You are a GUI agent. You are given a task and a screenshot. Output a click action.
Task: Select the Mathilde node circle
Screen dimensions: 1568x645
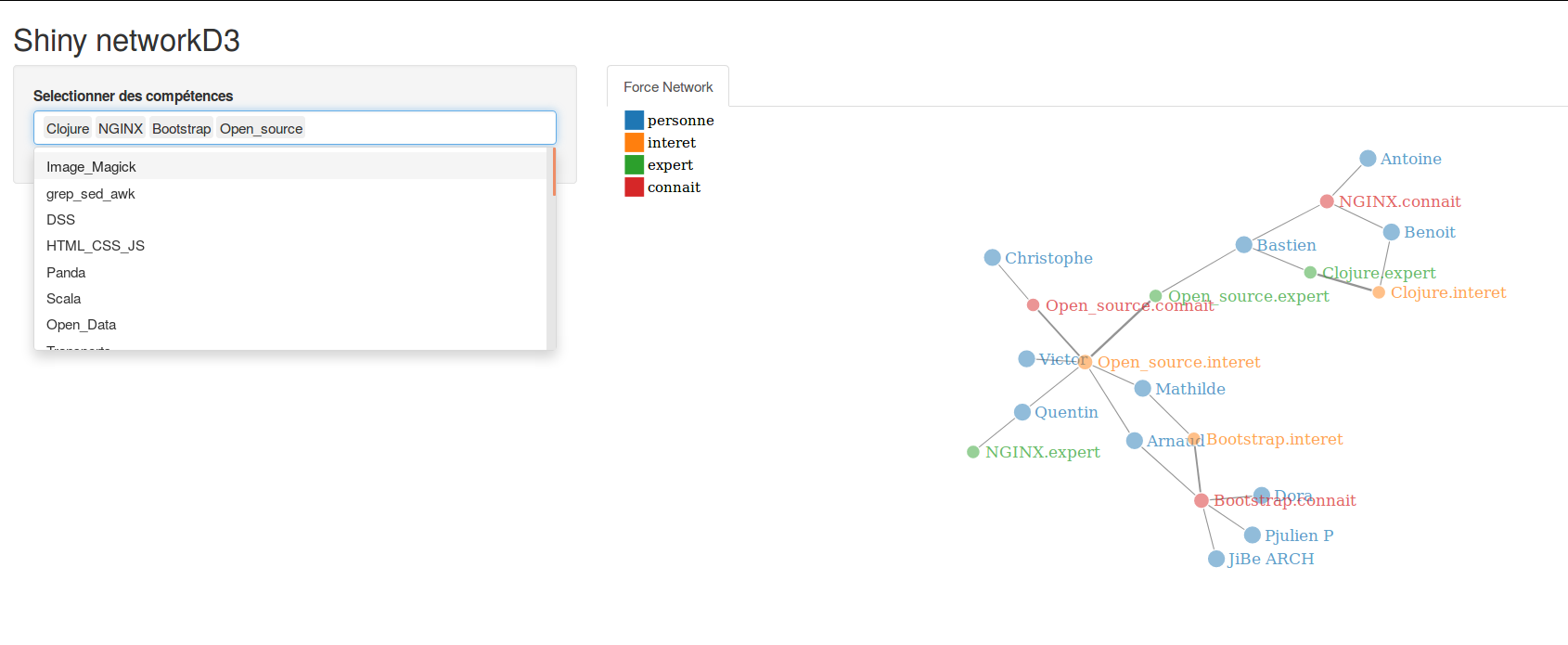tap(1142, 388)
